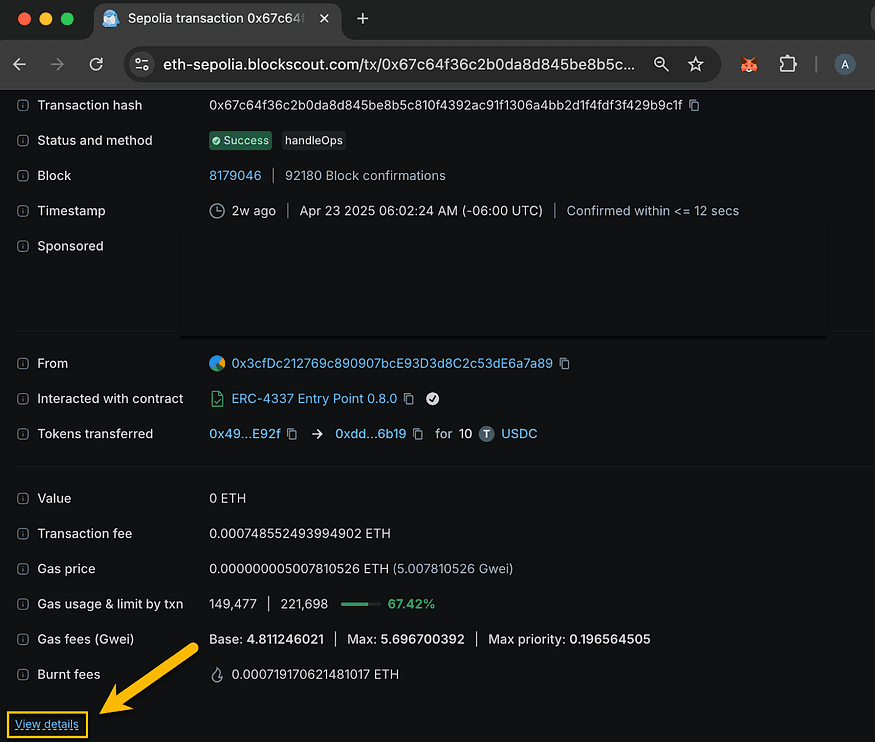Viewport: 875px width, 742px height.
Task: Click the USDC token icon
Action: coord(487,434)
